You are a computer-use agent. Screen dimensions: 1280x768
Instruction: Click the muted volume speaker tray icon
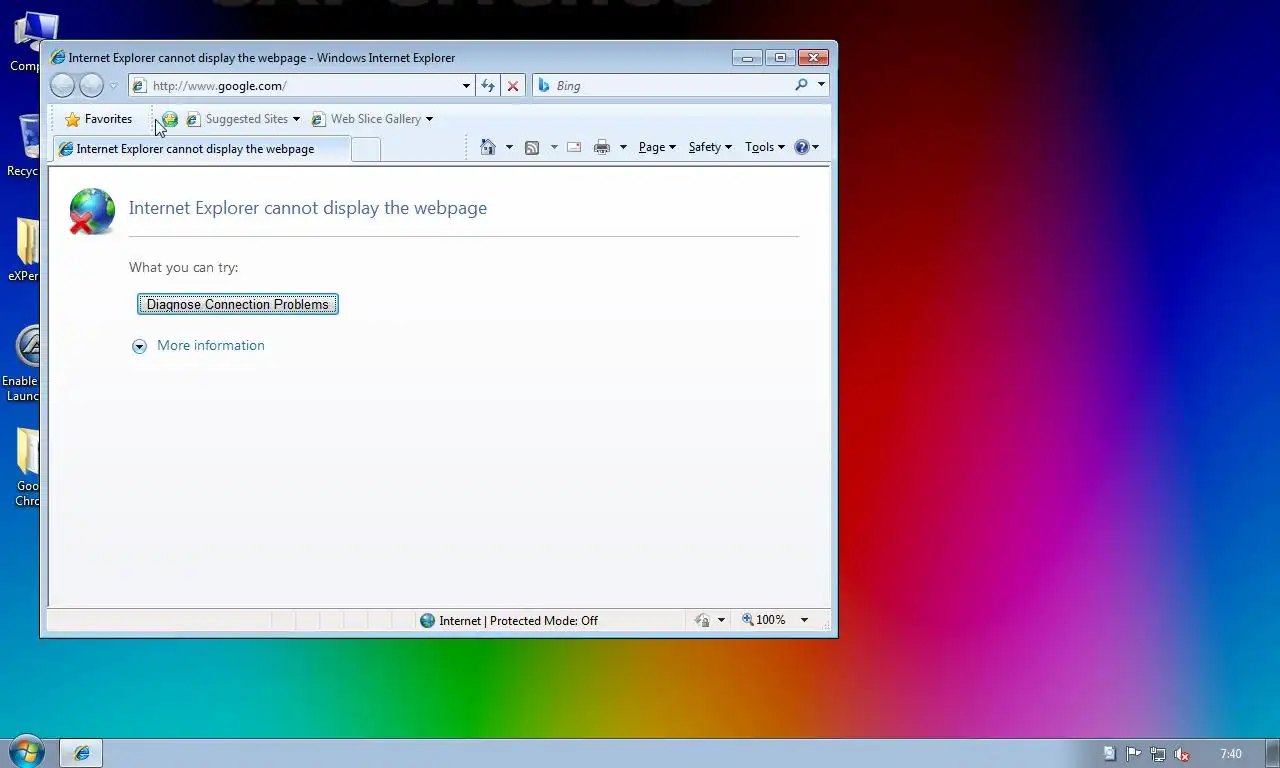(x=1182, y=754)
